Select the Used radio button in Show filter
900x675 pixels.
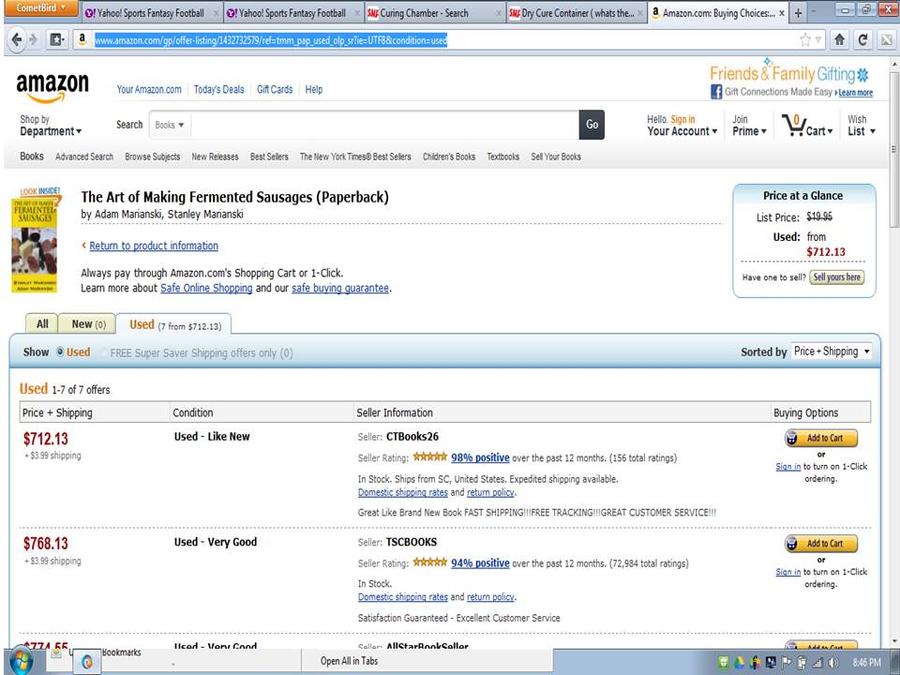60,352
